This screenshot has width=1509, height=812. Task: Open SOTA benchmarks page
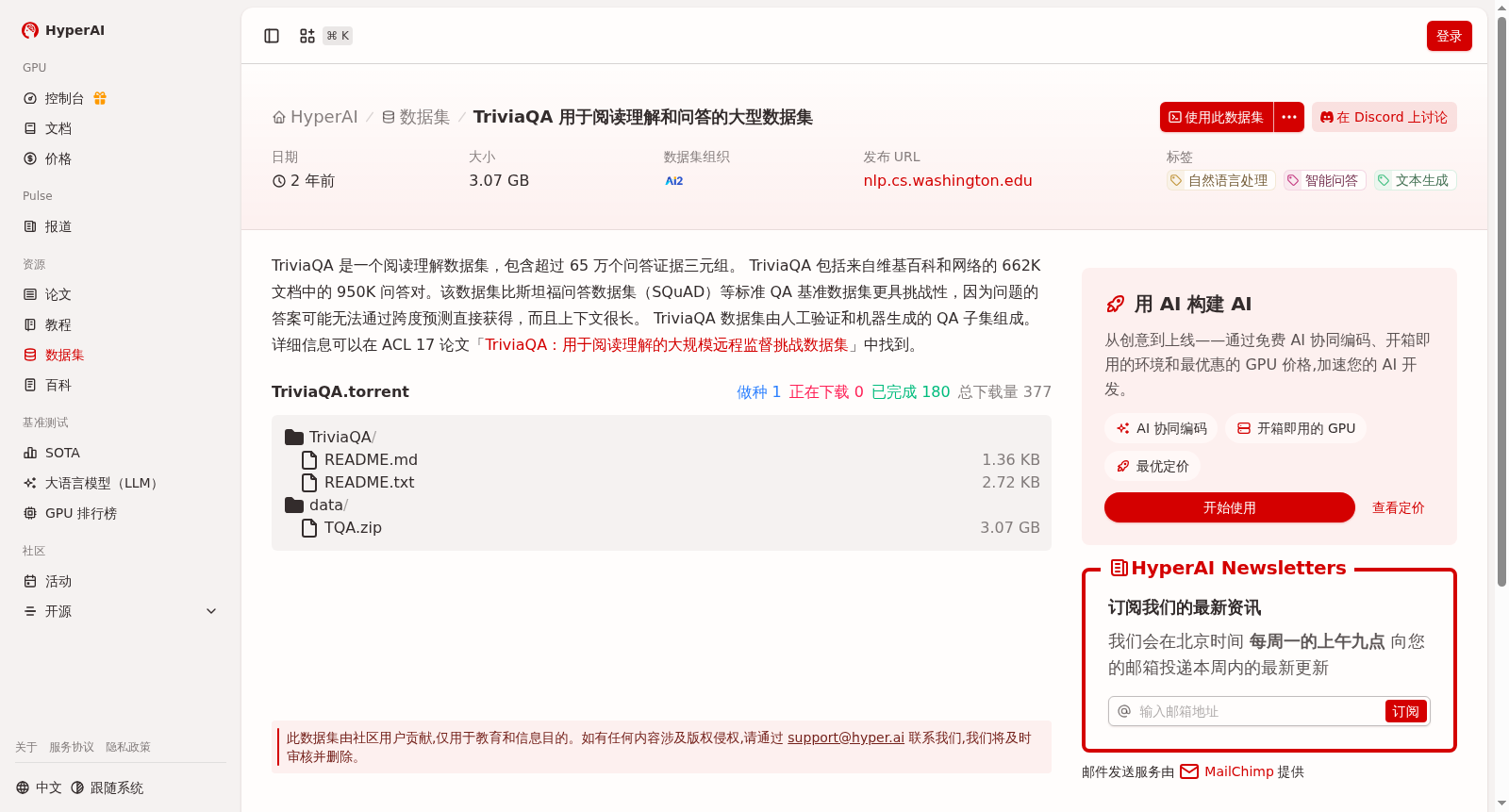[x=52, y=453]
